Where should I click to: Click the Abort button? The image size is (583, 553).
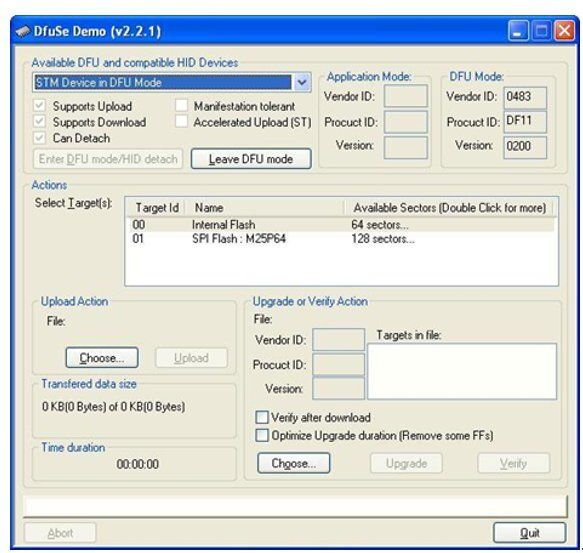click(60, 533)
